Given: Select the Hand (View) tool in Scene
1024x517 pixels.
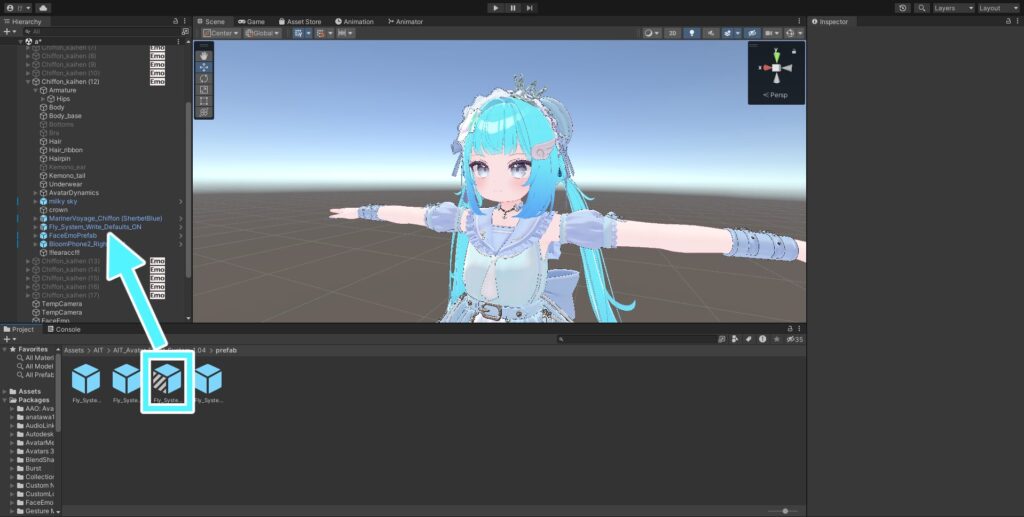Looking at the screenshot, I should [204, 56].
